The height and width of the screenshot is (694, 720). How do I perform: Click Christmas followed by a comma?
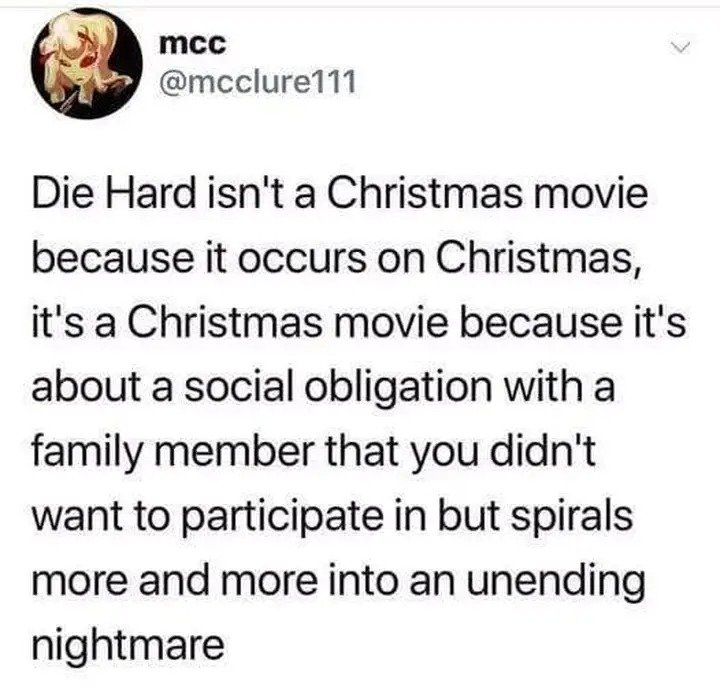pyautogui.click(x=535, y=260)
